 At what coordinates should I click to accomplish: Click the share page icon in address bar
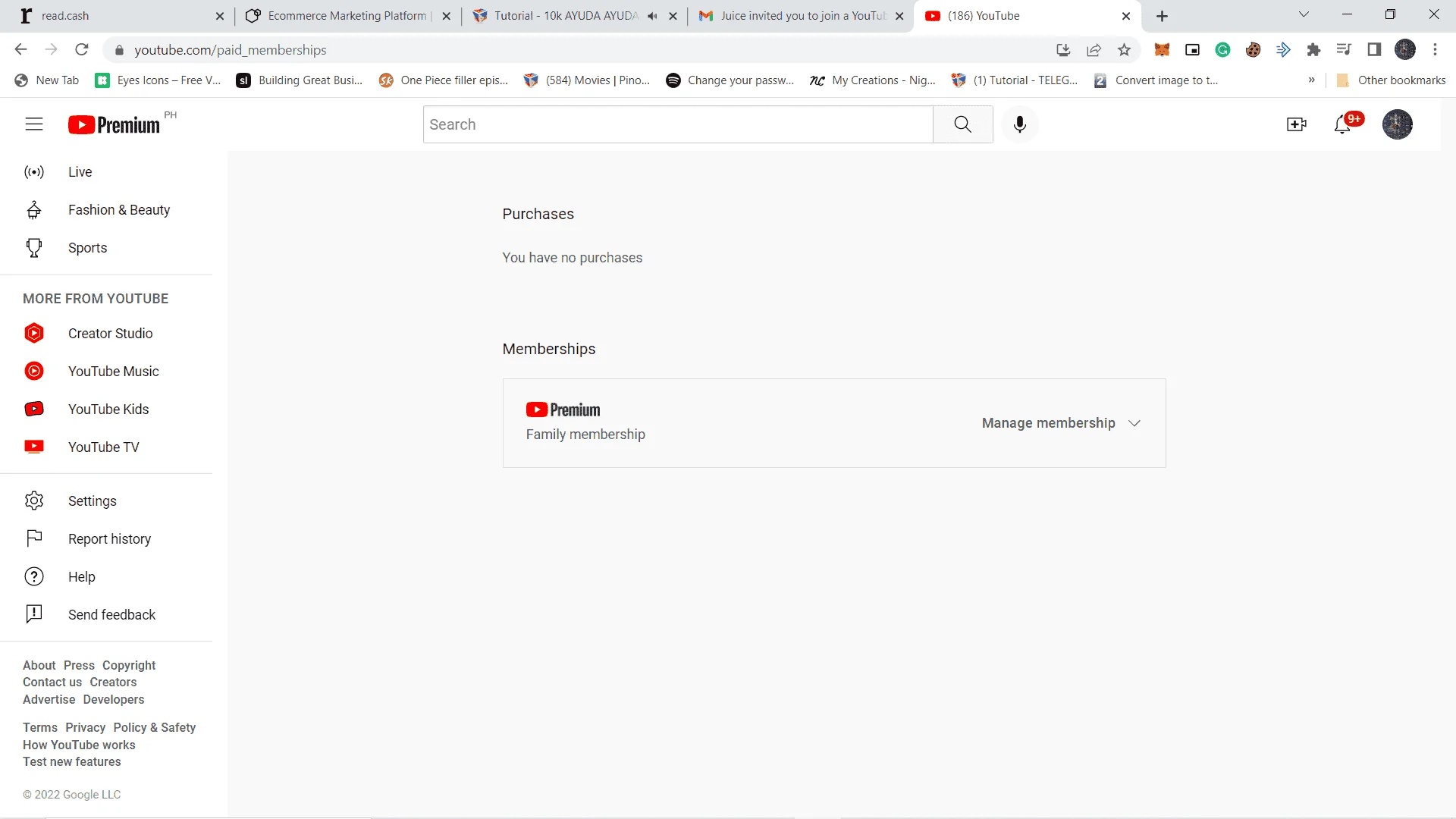point(1094,50)
